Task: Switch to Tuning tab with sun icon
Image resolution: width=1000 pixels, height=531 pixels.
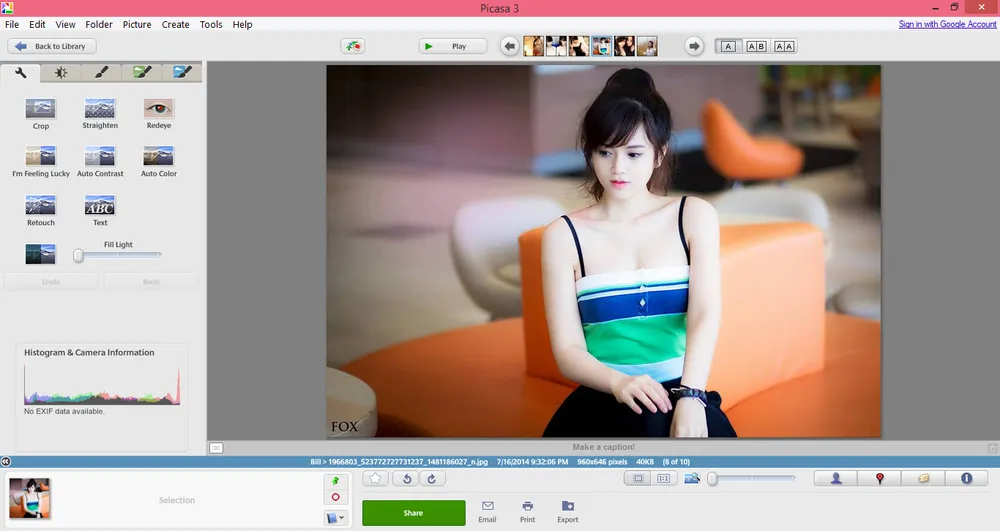Action: [61, 73]
